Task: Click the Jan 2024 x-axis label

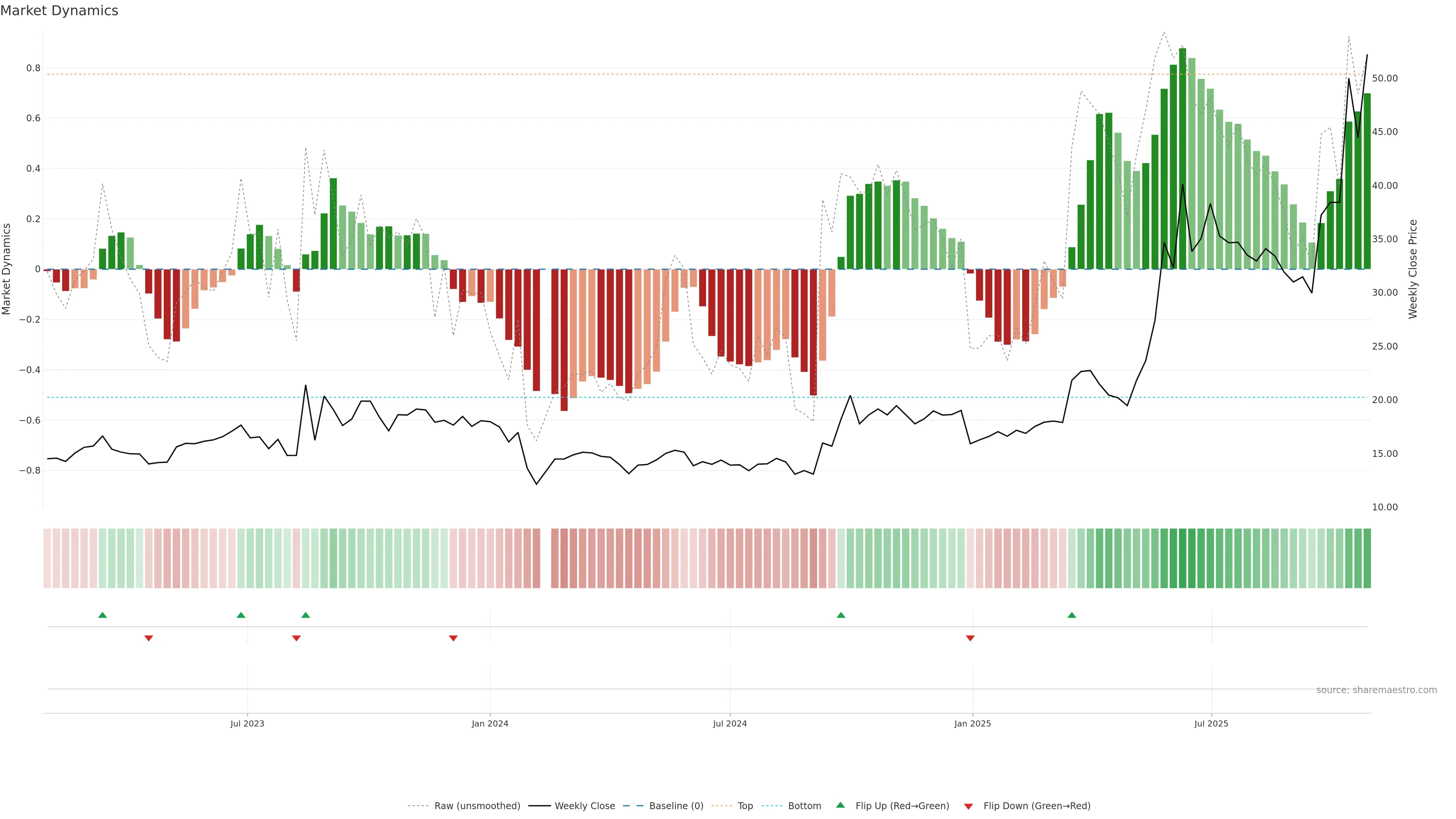Action: (x=490, y=723)
